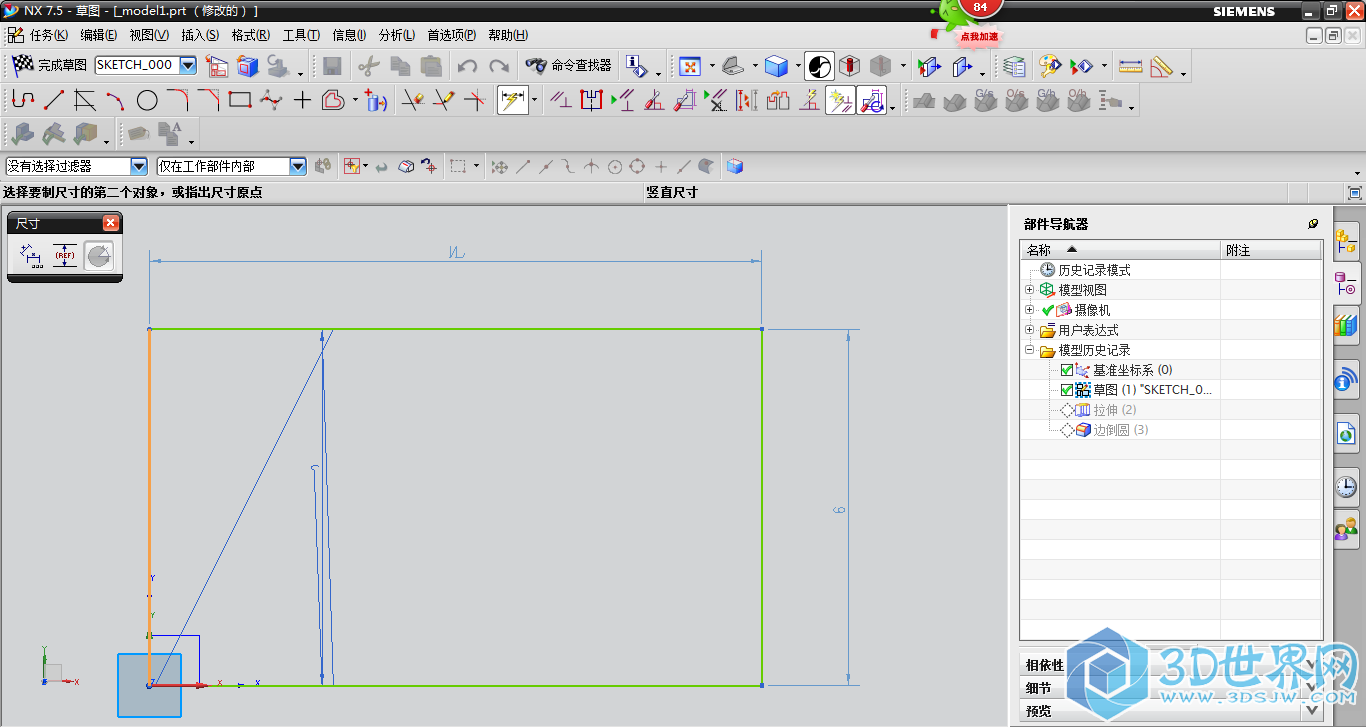This screenshot has width=1366, height=728.
Task: Open the 编辑(E) menu
Action: tap(99, 35)
